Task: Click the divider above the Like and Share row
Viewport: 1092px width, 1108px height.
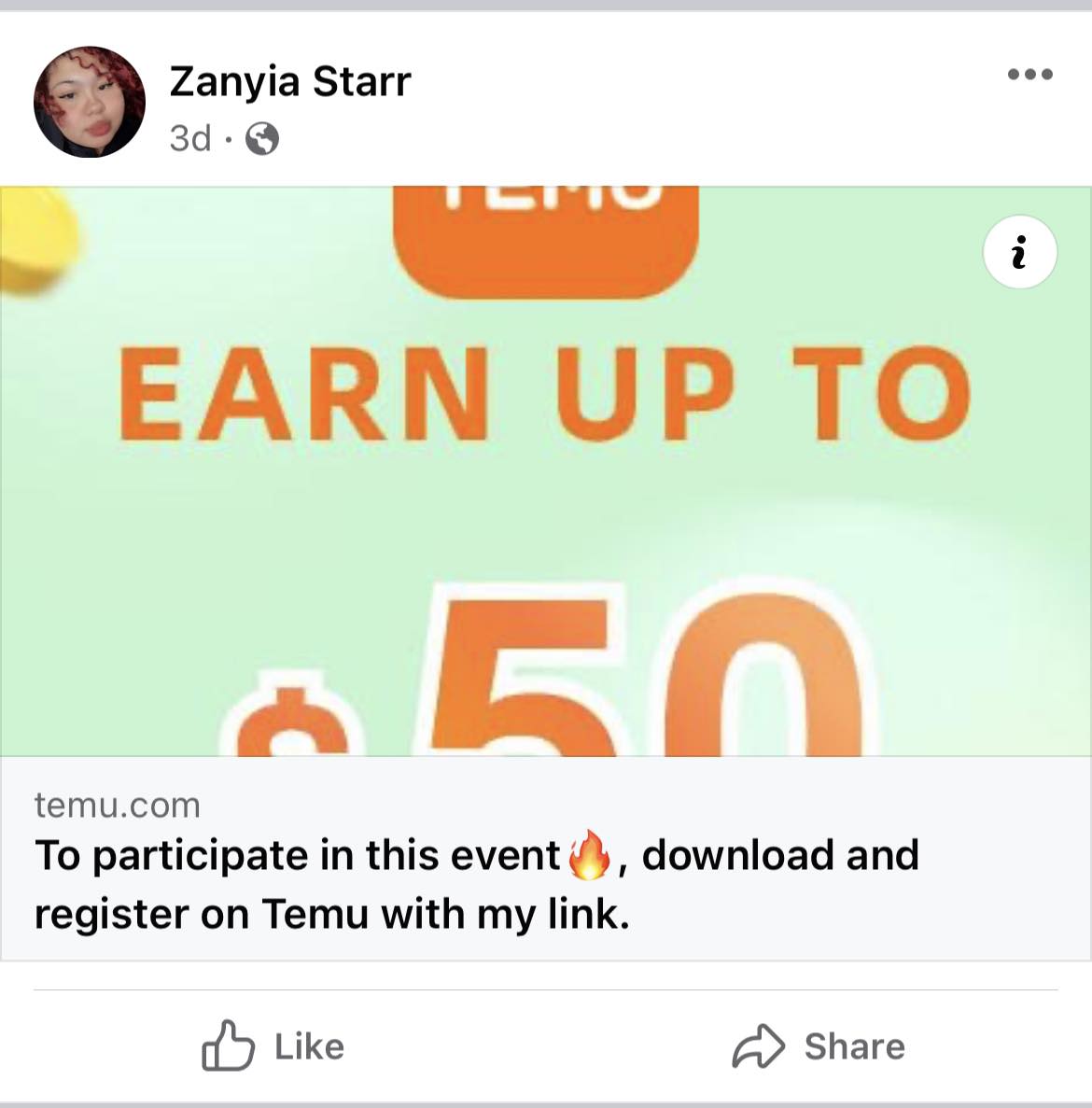Action: point(546,990)
